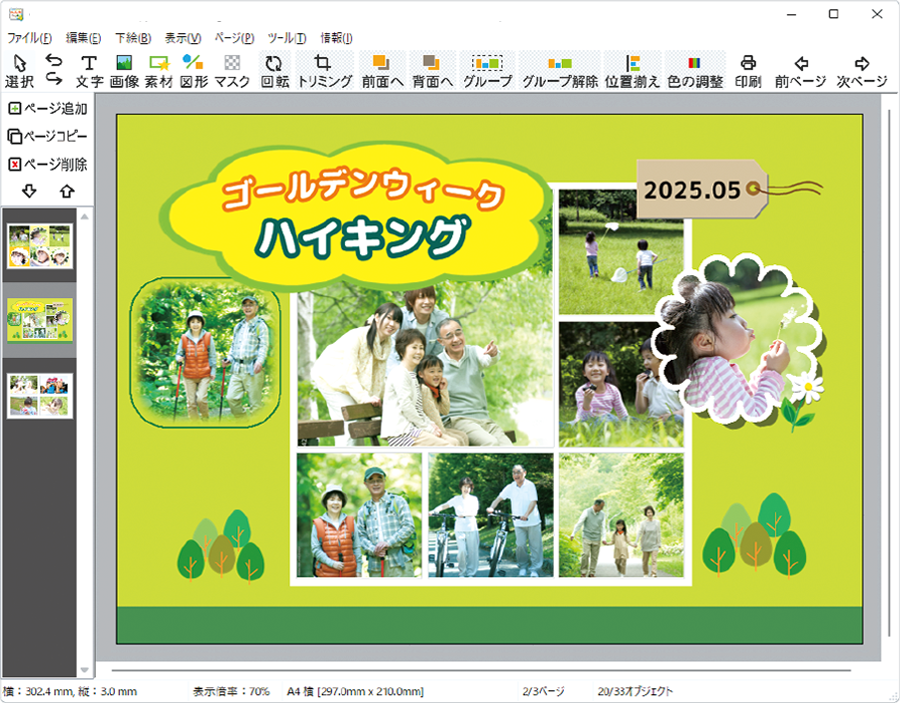
Task: Open the ツール menu
Action: click(287, 38)
